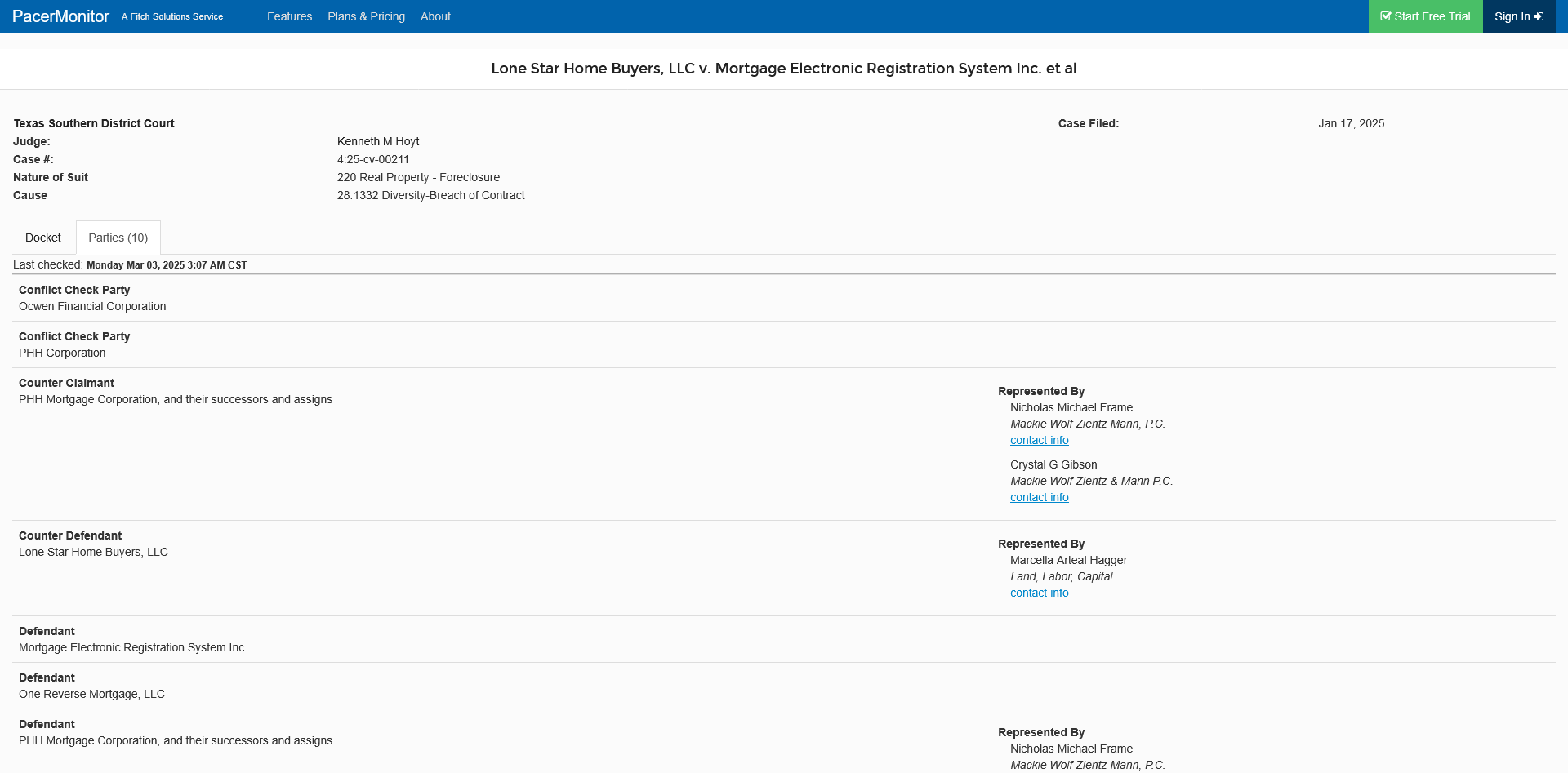The image size is (1568, 773).
Task: Open Plans & Pricing page
Action: [x=366, y=16]
